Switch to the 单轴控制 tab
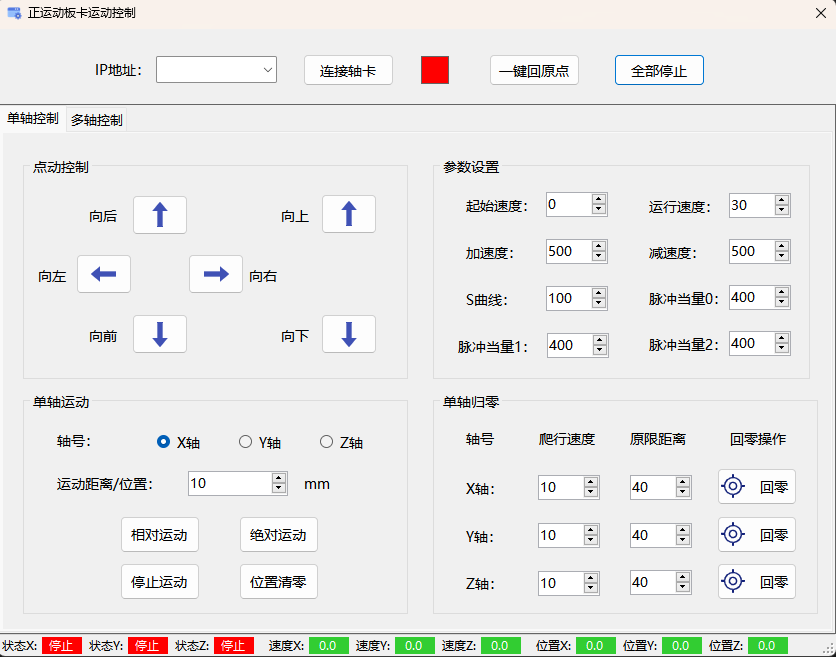Image resolution: width=836 pixels, height=657 pixels. coord(33,118)
